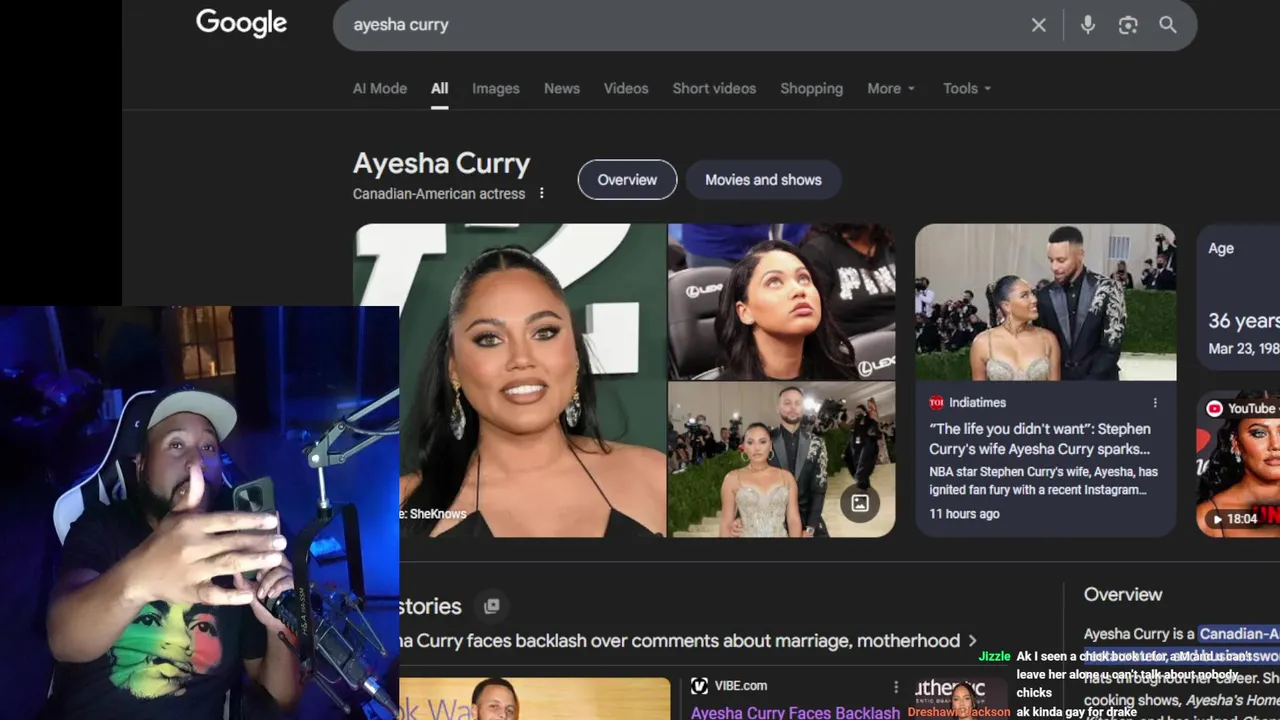The width and height of the screenshot is (1280, 720).
Task: Open "The life you didn't want" Indiatimes headline
Action: pos(1040,439)
